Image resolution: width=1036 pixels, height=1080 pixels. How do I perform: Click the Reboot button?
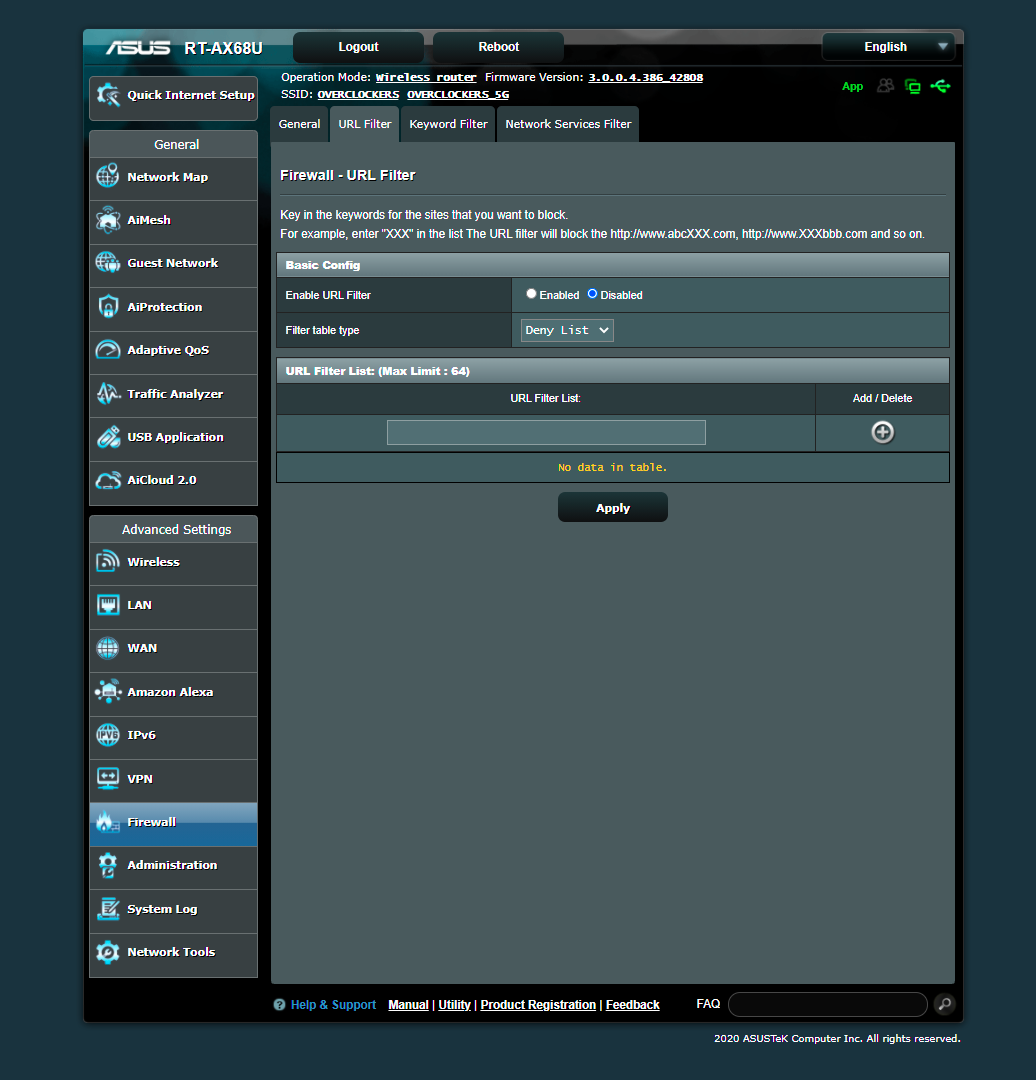tap(499, 47)
